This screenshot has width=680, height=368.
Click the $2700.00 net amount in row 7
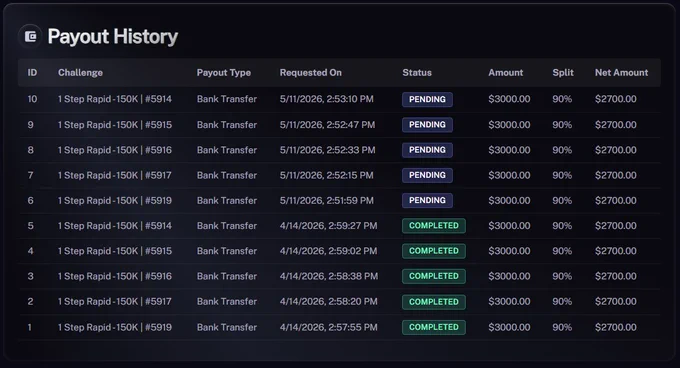(616, 175)
